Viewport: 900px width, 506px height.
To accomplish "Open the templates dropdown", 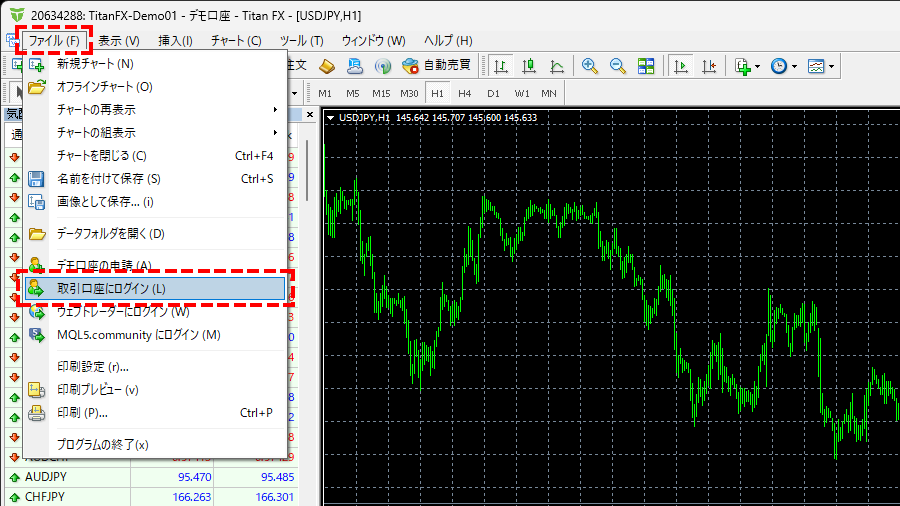I will pos(821,66).
